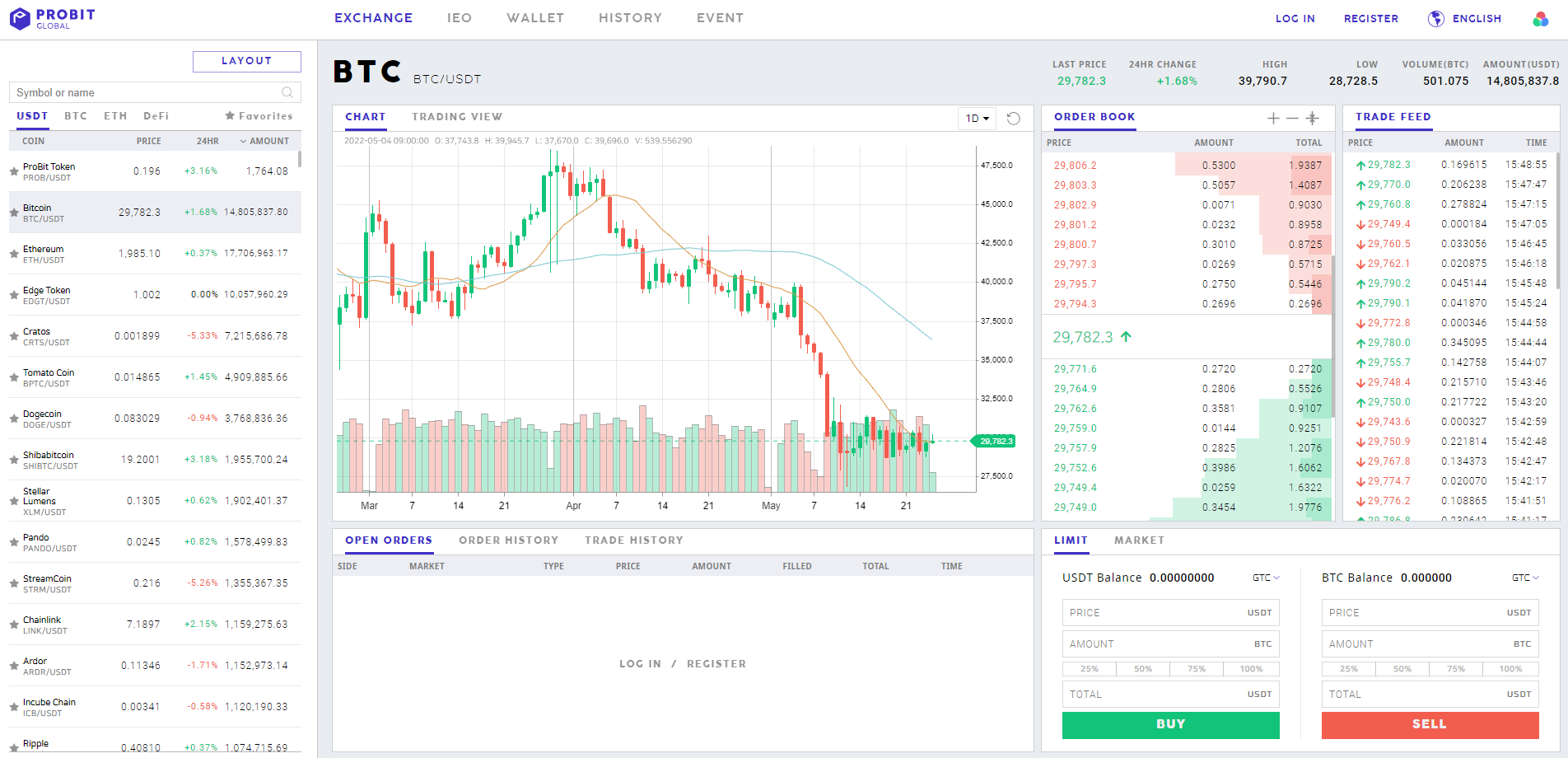Focus the Symbol or name search field
This screenshot has width=1568, height=758.
click(155, 92)
